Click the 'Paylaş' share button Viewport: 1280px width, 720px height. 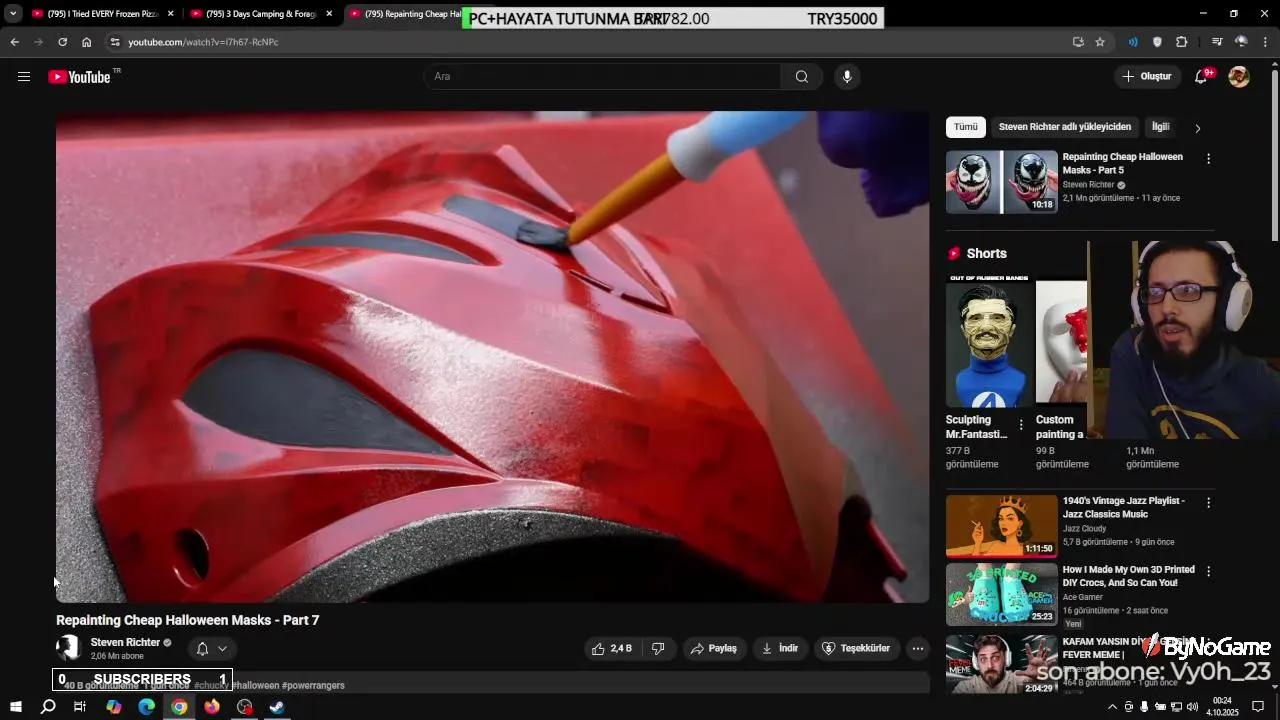coord(713,648)
